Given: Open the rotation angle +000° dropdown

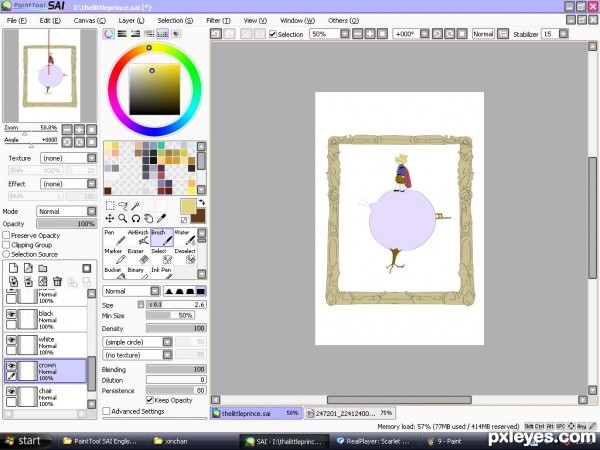Looking at the screenshot, I should [424, 34].
